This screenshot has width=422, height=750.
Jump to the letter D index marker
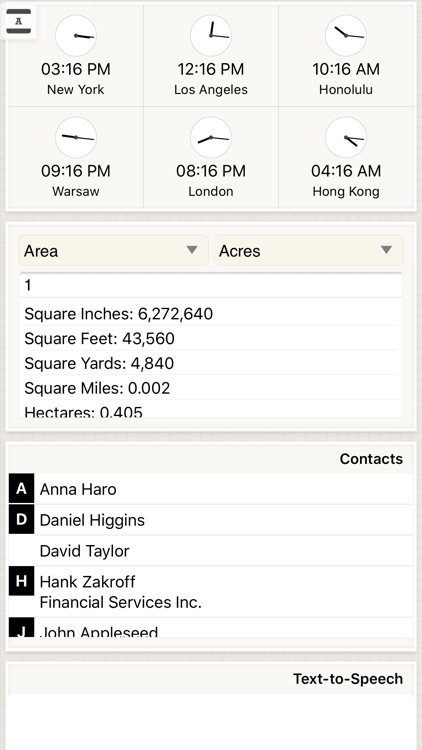point(22,519)
